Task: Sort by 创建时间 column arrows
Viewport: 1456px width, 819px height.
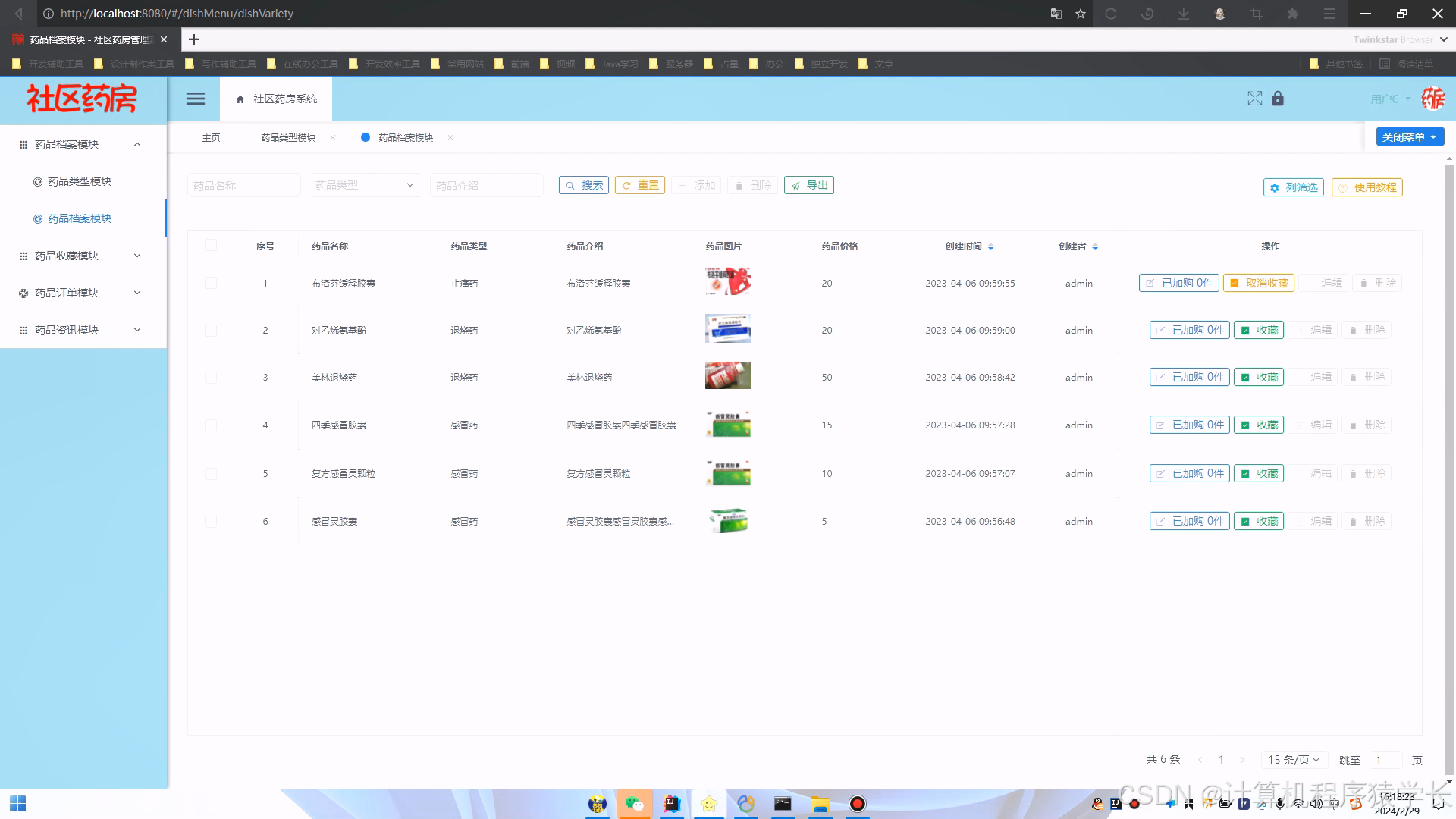Action: [990, 246]
